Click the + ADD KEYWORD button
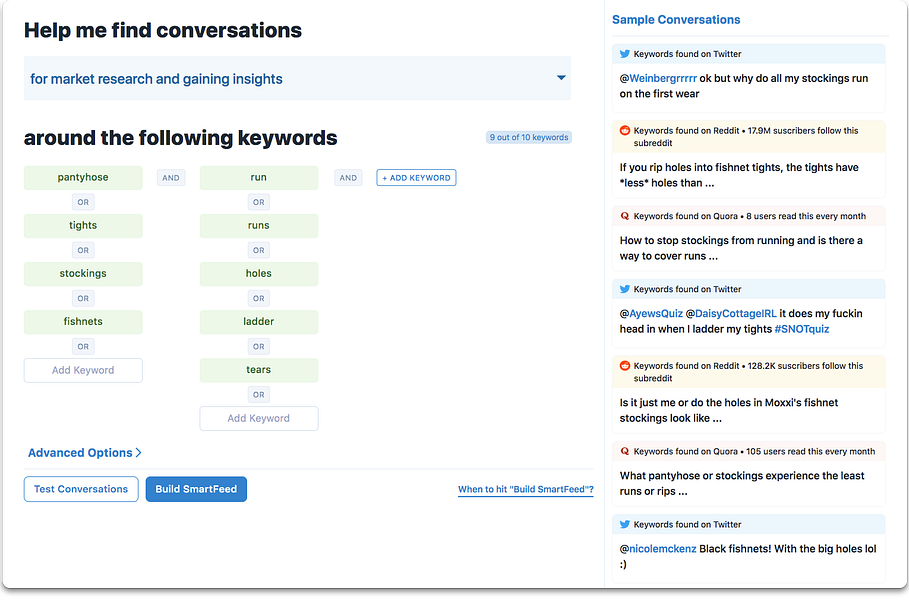 tap(416, 178)
